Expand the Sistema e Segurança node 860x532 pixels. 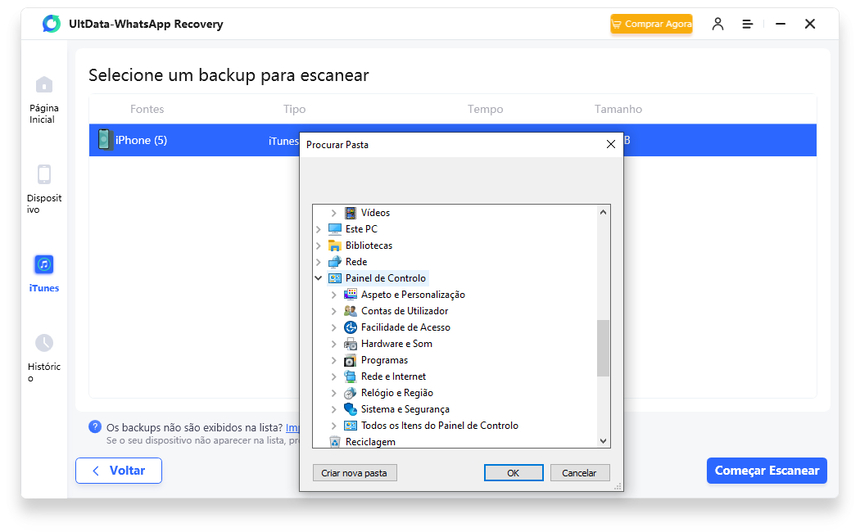click(x=333, y=409)
